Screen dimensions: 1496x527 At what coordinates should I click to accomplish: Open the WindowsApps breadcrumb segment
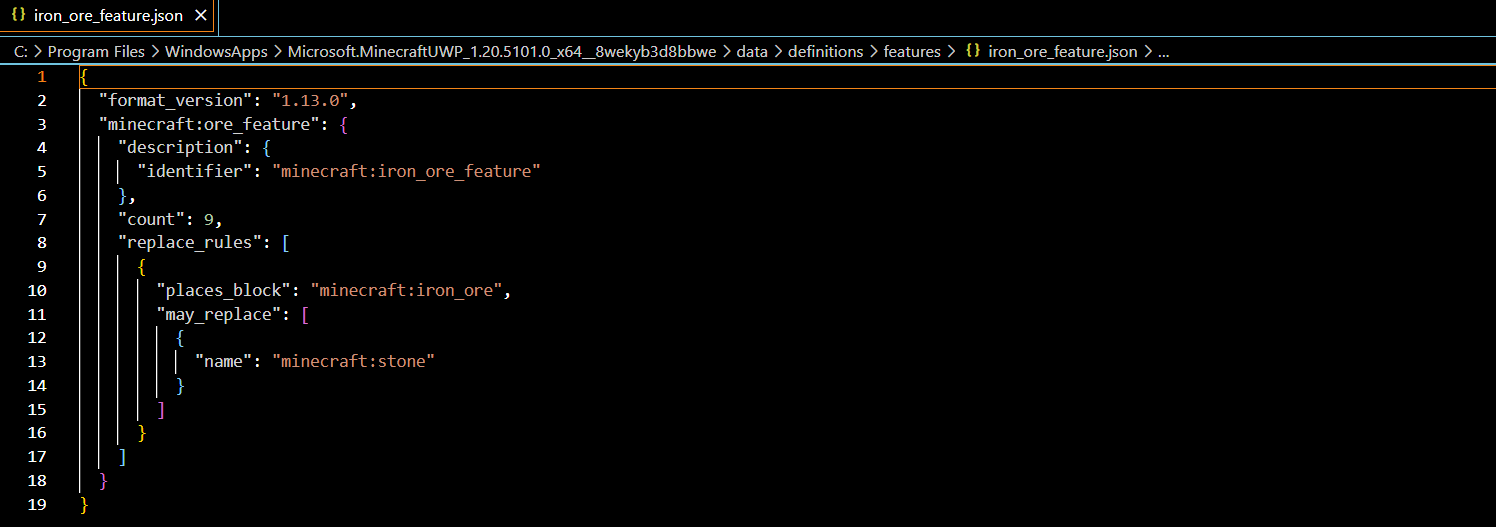point(216,52)
